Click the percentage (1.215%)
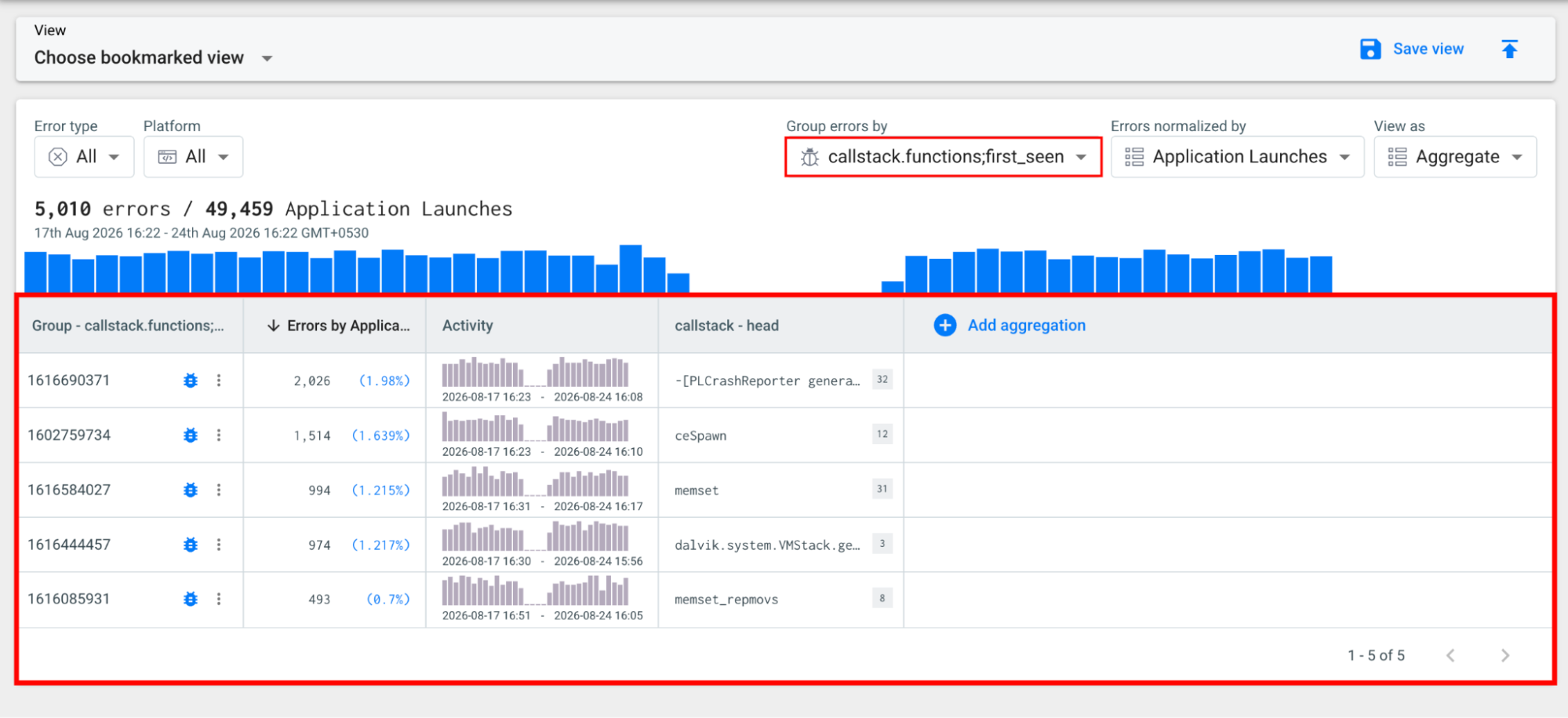The width and height of the screenshot is (1568, 718). coord(380,490)
